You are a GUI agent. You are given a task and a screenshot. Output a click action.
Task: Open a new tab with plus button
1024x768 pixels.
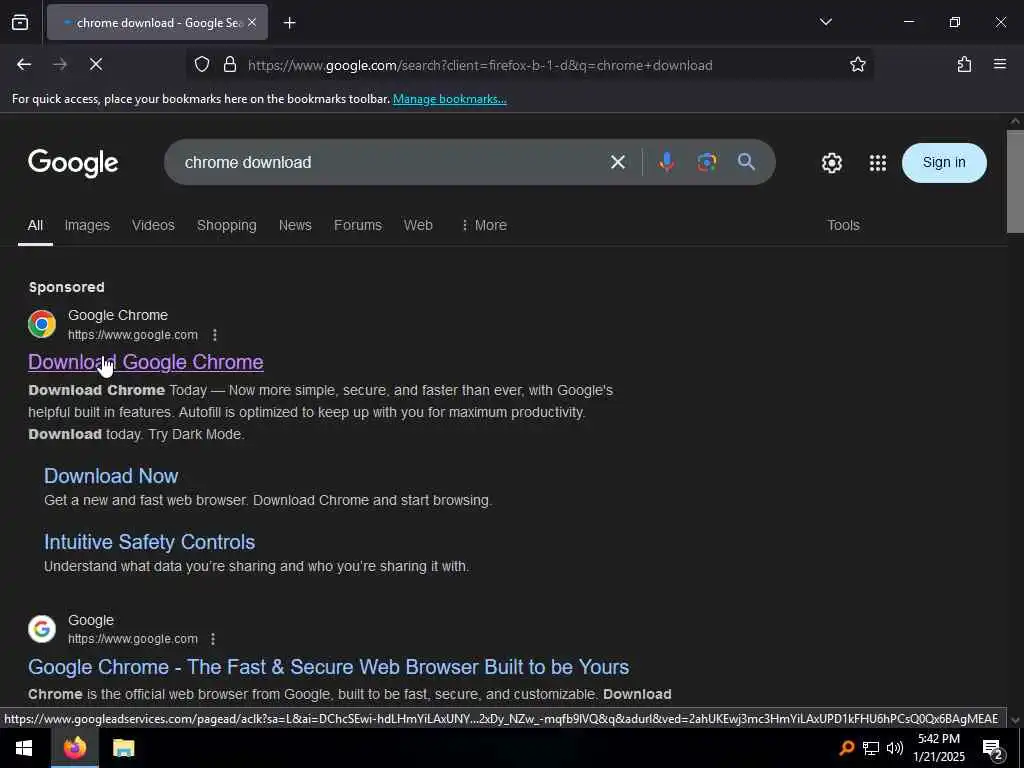tap(289, 23)
